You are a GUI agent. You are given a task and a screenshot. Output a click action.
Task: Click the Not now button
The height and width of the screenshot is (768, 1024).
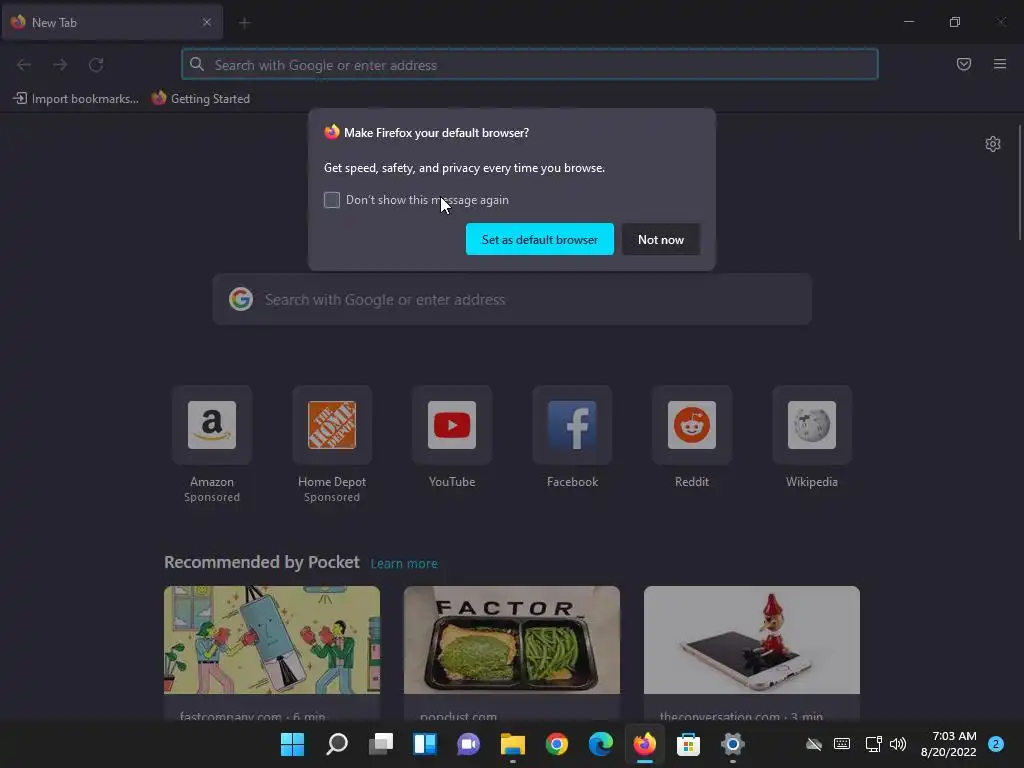click(661, 239)
